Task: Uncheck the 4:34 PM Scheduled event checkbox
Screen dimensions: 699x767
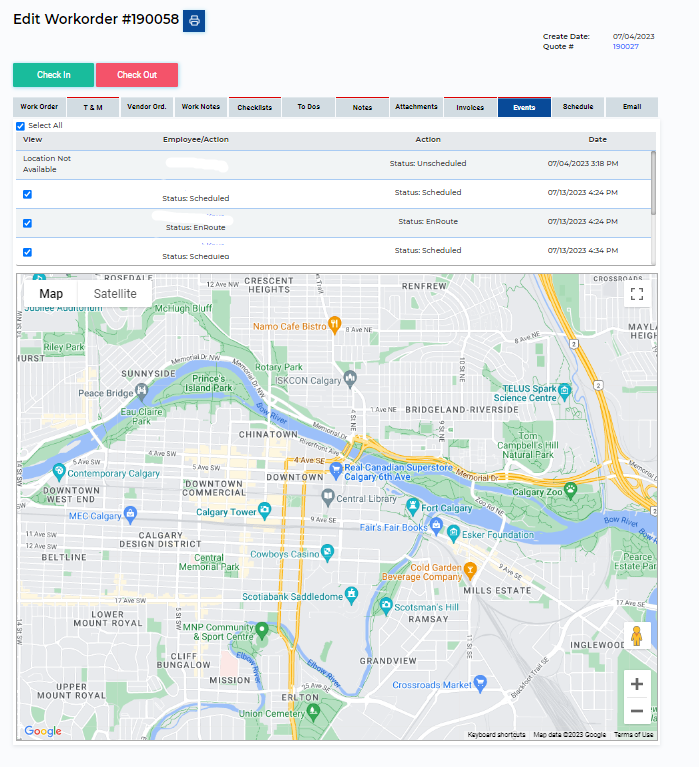Action: (x=27, y=252)
